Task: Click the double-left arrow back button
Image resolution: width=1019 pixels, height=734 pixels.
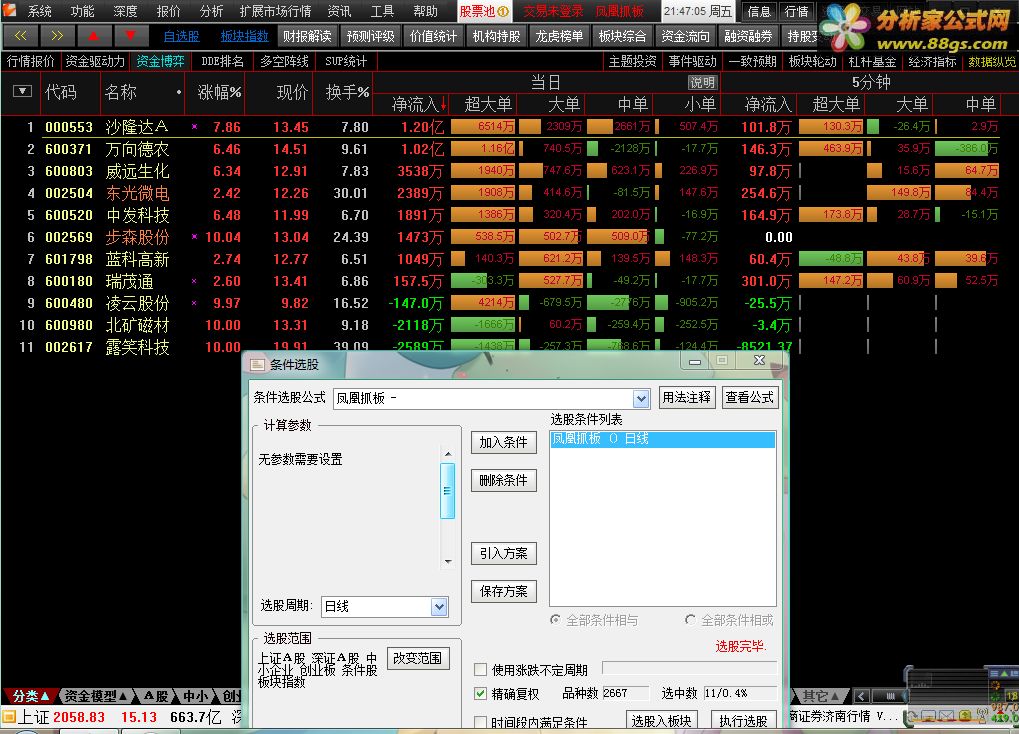Action: tap(20, 36)
